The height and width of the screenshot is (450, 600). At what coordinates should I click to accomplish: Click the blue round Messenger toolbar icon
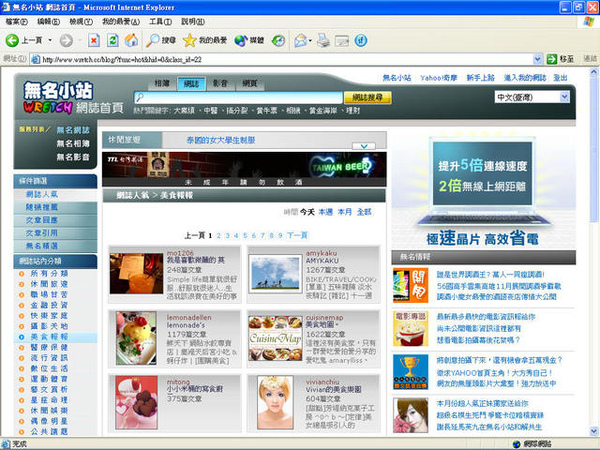tap(361, 40)
